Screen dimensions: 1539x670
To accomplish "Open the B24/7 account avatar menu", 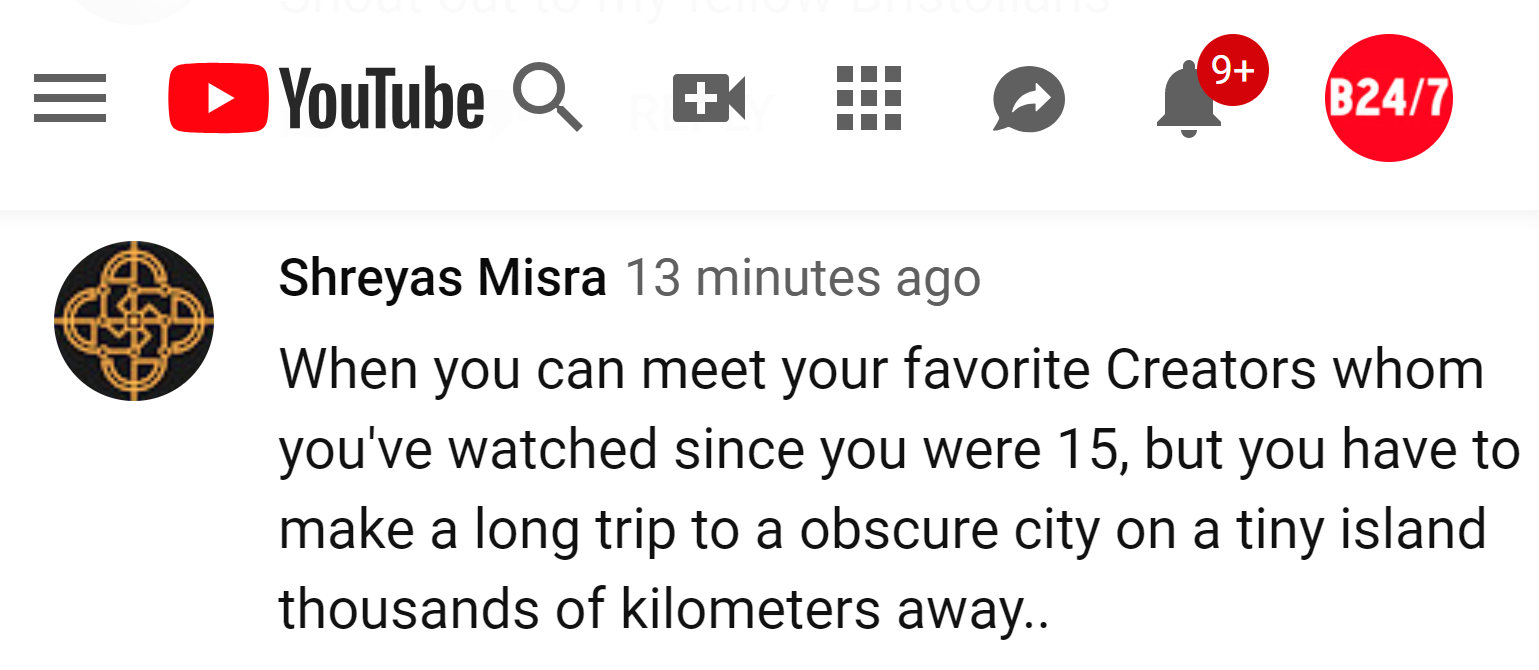I will click(1388, 98).
